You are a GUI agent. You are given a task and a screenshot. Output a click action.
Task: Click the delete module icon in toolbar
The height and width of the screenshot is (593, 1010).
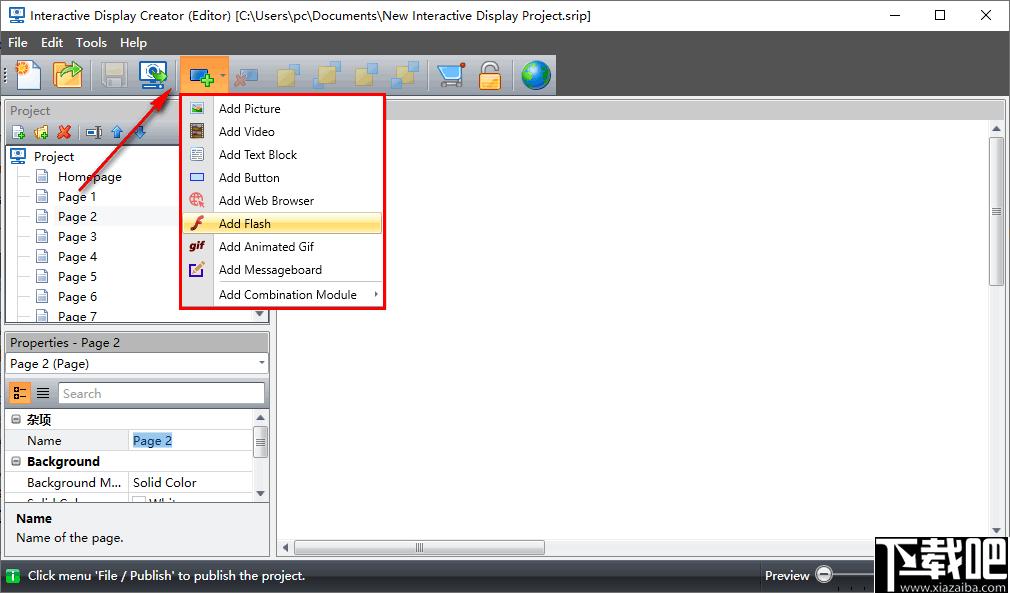[x=245, y=76]
